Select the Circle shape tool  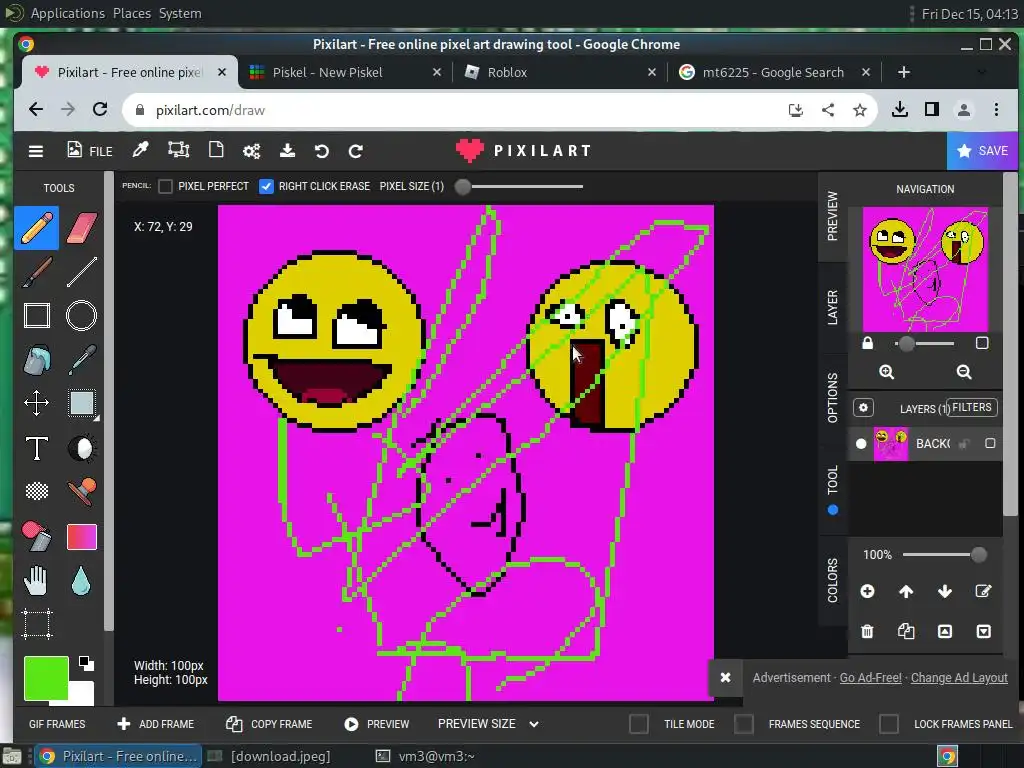coord(82,315)
